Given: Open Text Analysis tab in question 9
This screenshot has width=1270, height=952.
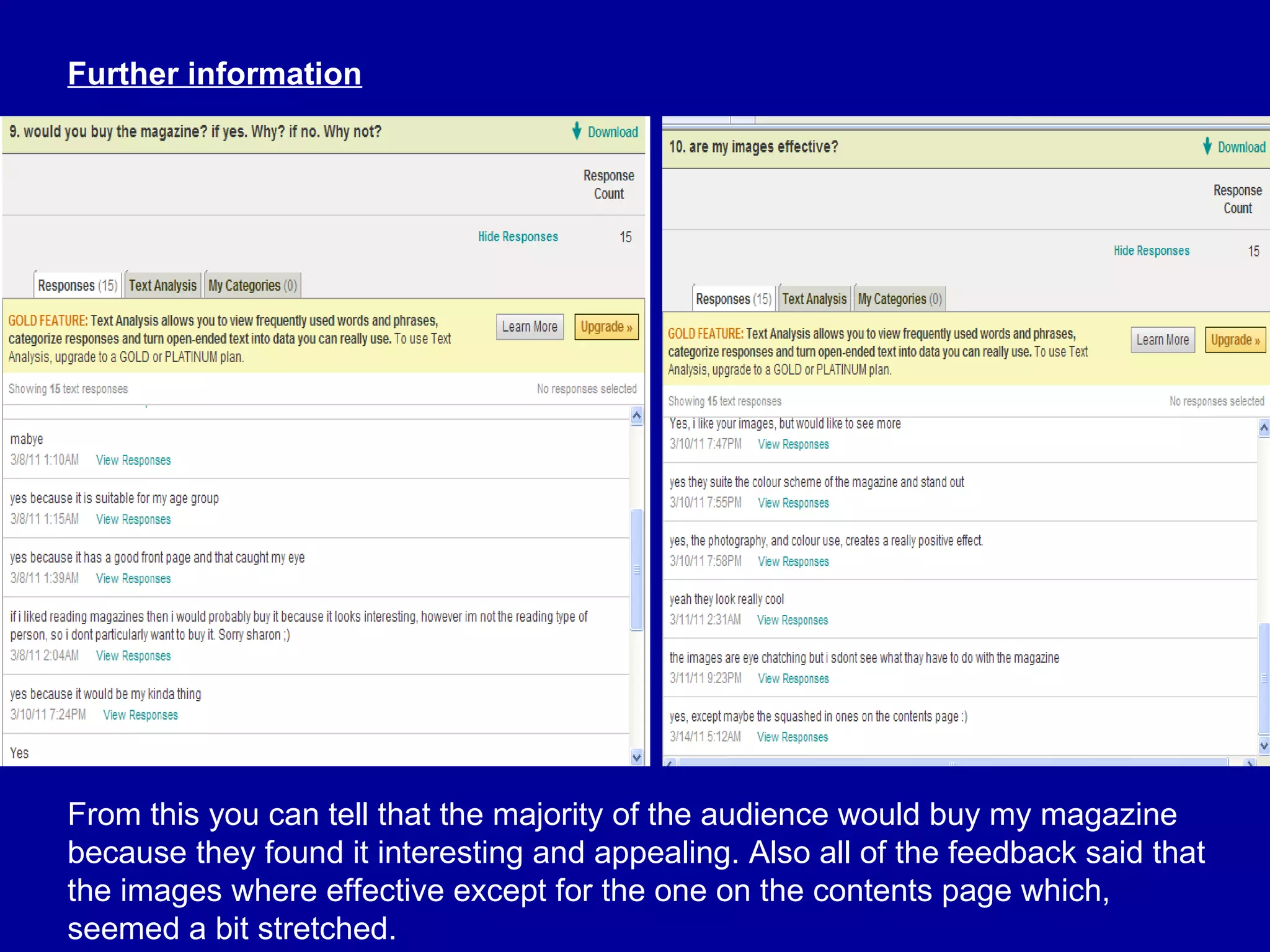Looking at the screenshot, I should click(x=162, y=286).
